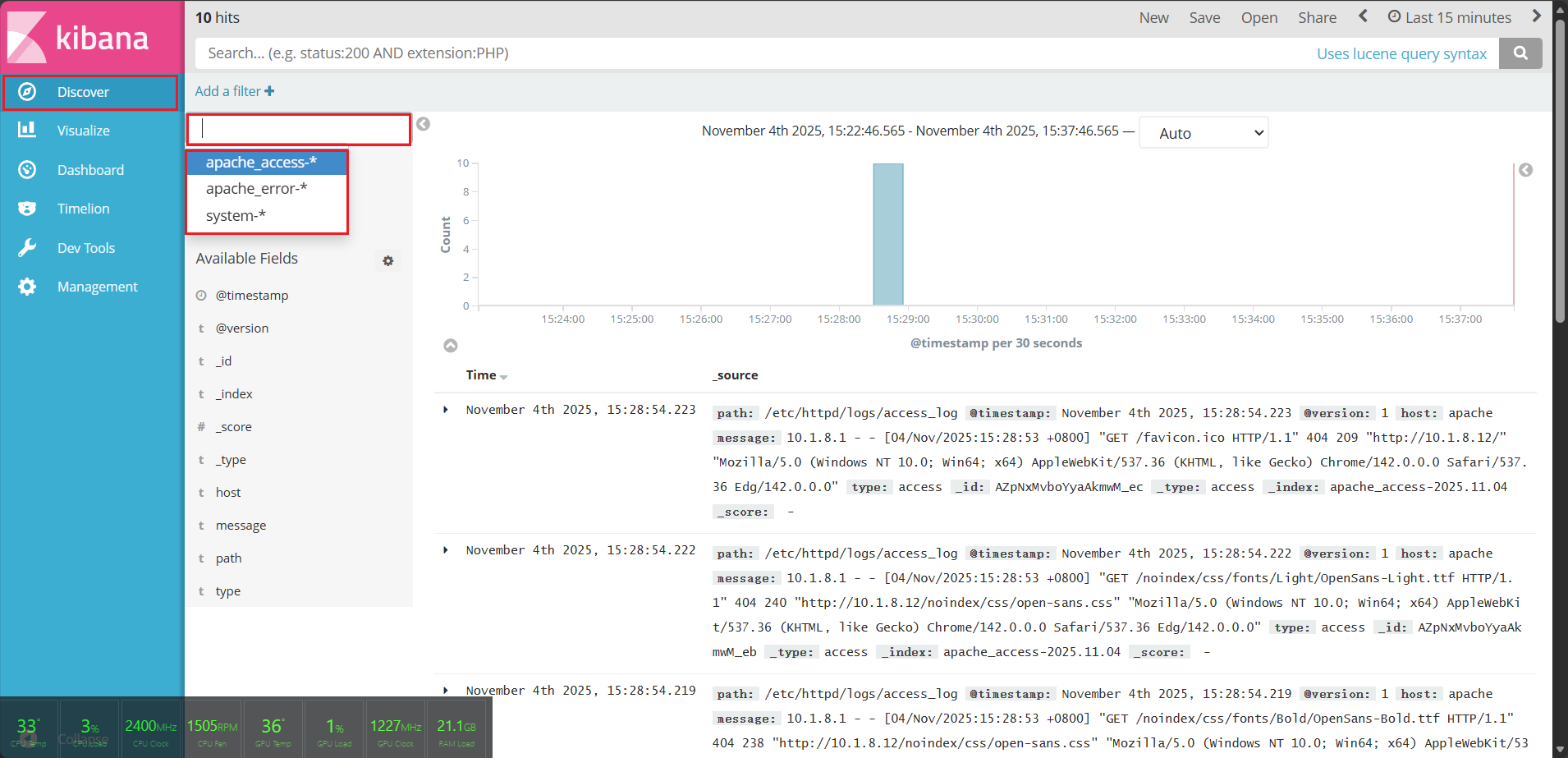Select the @timestamp field

pyautogui.click(x=251, y=296)
